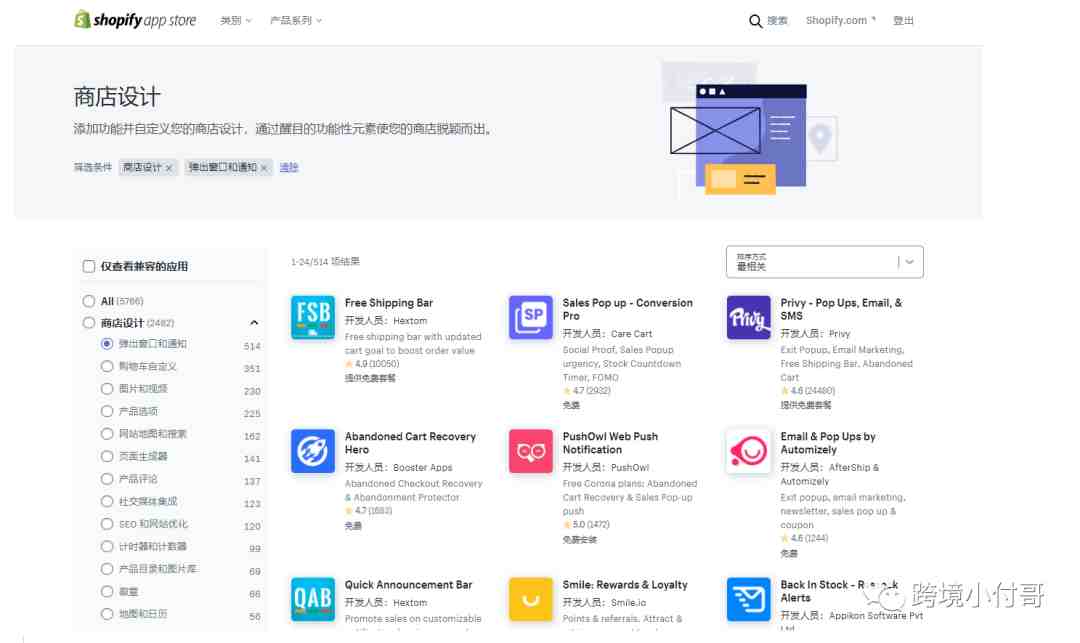1080x643 pixels.
Task: Remove the 弹出窗口和通知 filter tag with X
Action: click(264, 168)
